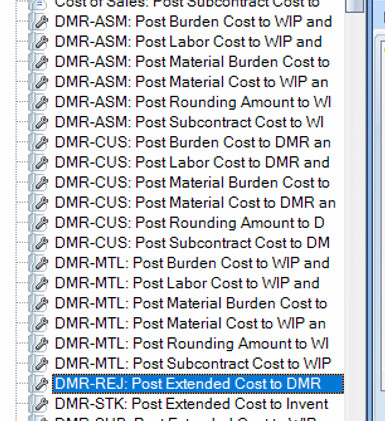This screenshot has height=421, width=385.
Task: Select 'DMR-MTL: Post Material Burden Cost to' row
Action: (191, 303)
